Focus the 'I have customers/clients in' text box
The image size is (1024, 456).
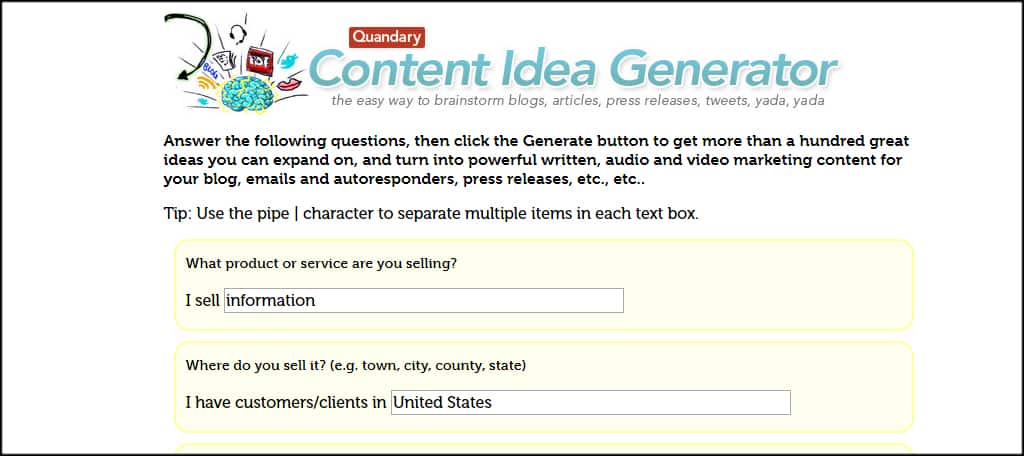tap(590, 402)
